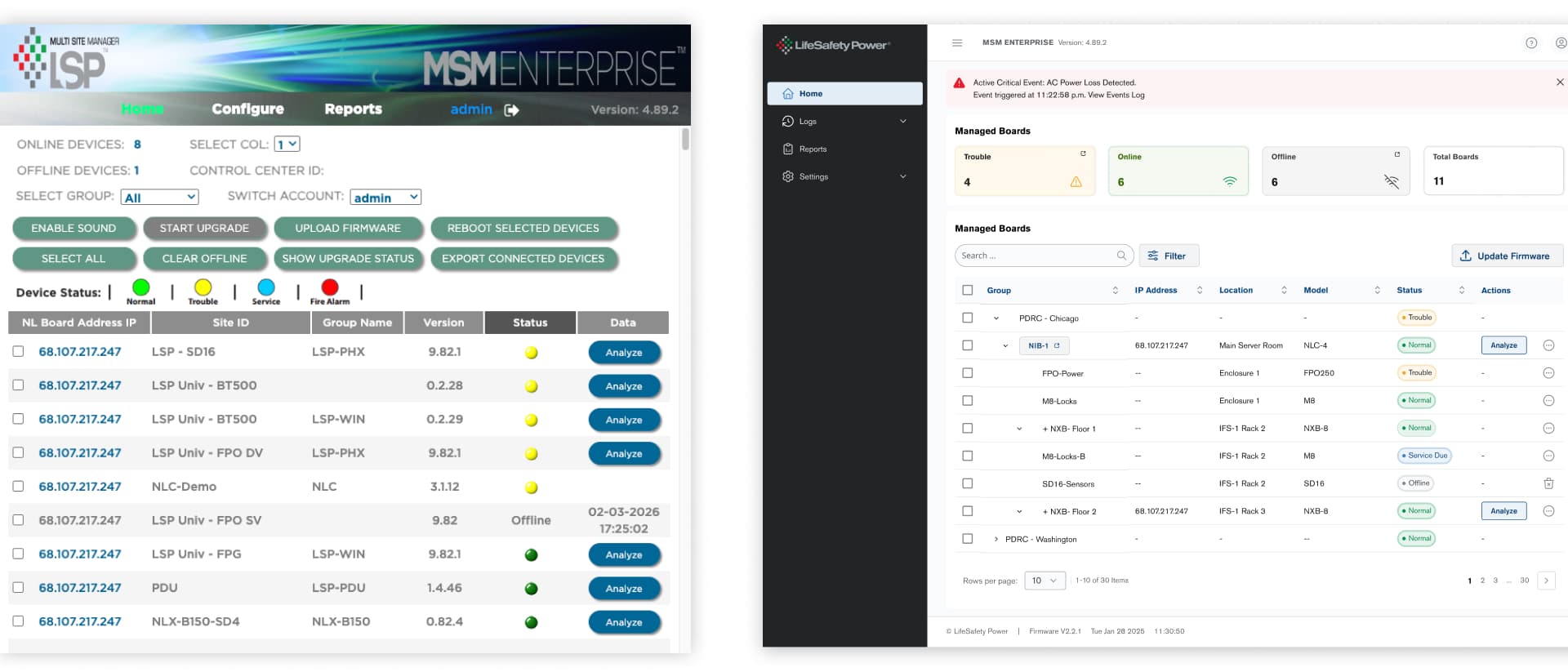
Task: Open the Reports menu in legacy MSM
Action: [353, 109]
